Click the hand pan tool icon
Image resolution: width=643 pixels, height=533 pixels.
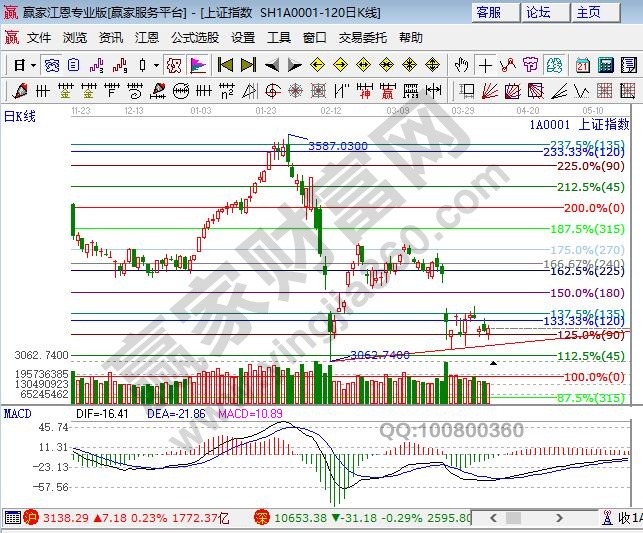(x=461, y=65)
